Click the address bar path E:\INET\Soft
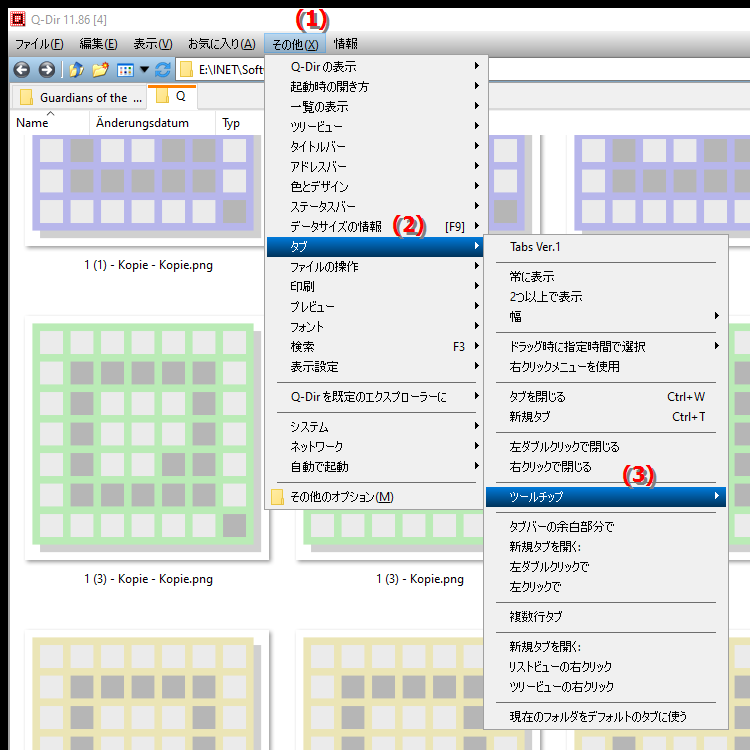This screenshot has width=750, height=750. coord(231,70)
